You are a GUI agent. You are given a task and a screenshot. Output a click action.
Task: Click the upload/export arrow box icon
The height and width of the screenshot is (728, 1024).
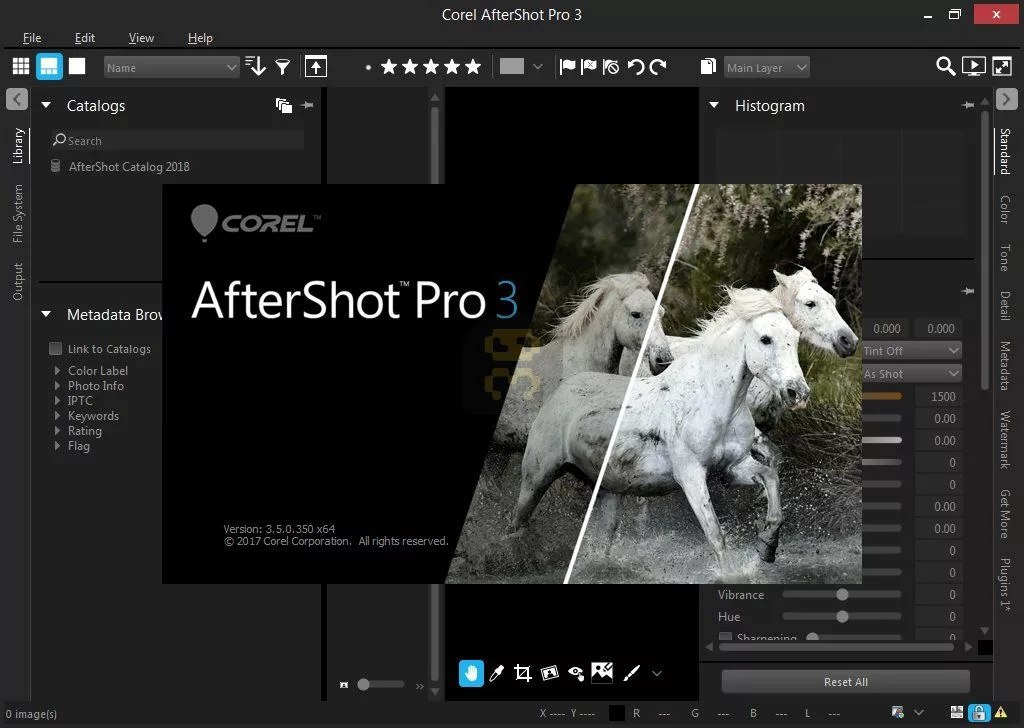[316, 67]
